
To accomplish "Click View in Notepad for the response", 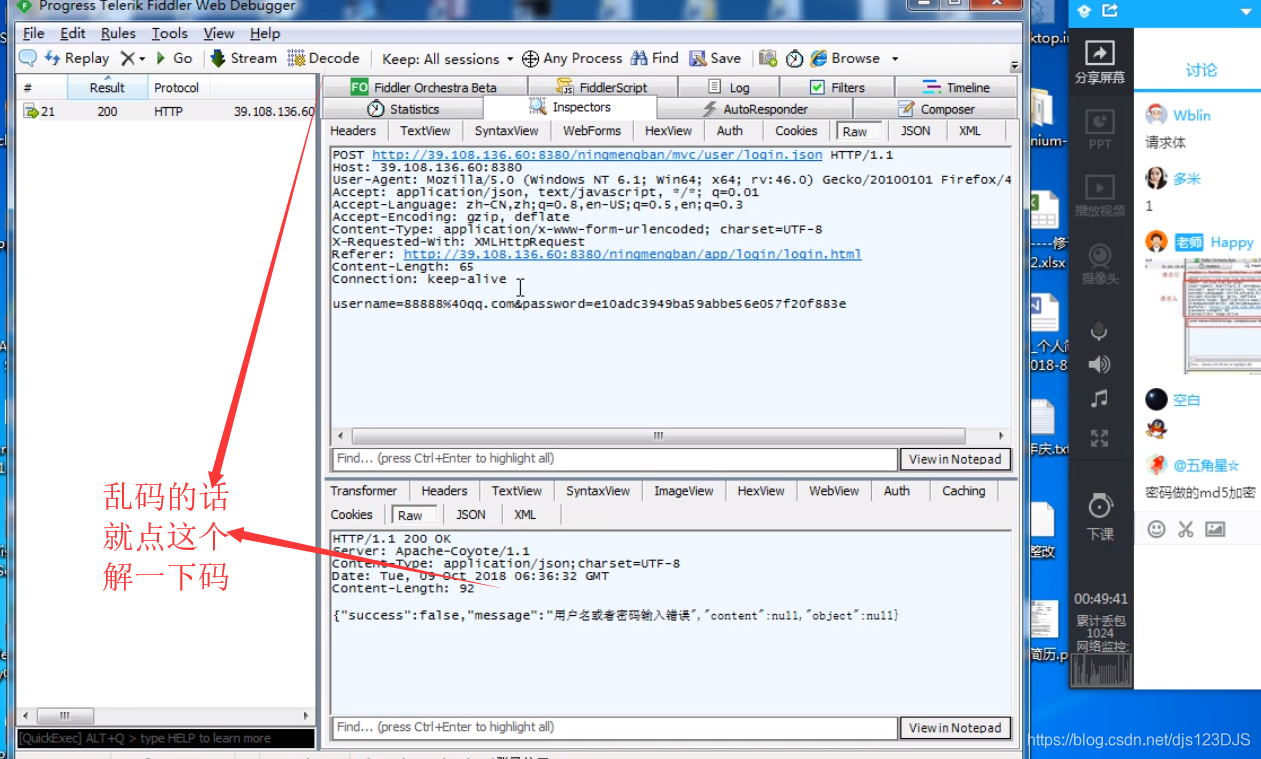I will [x=955, y=728].
